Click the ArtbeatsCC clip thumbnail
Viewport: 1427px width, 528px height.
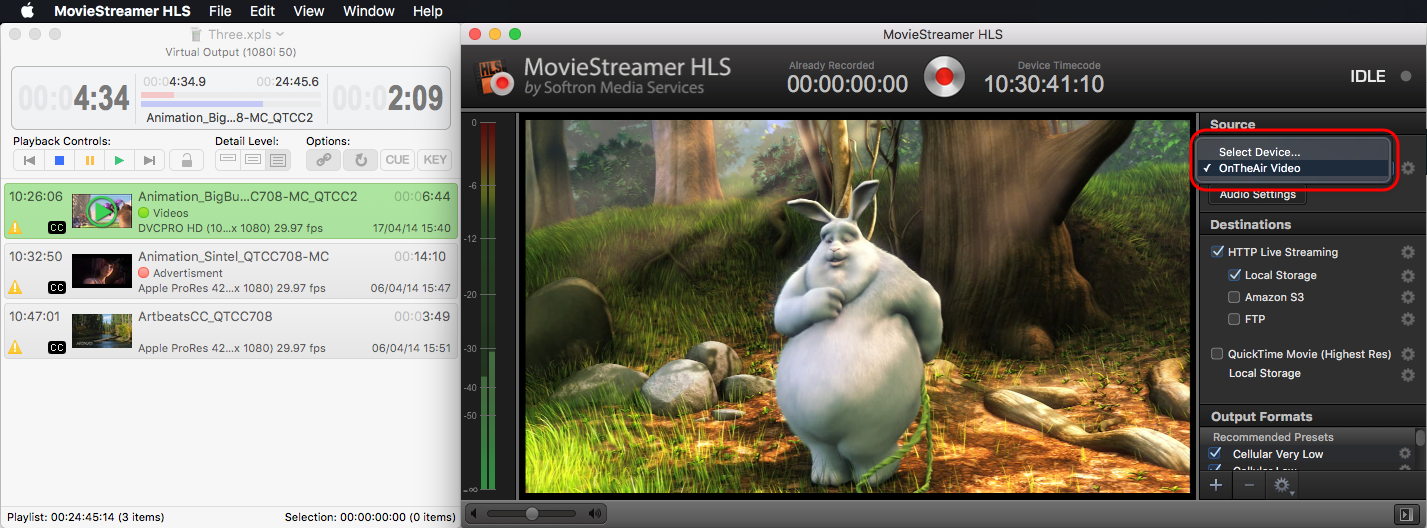[102, 331]
